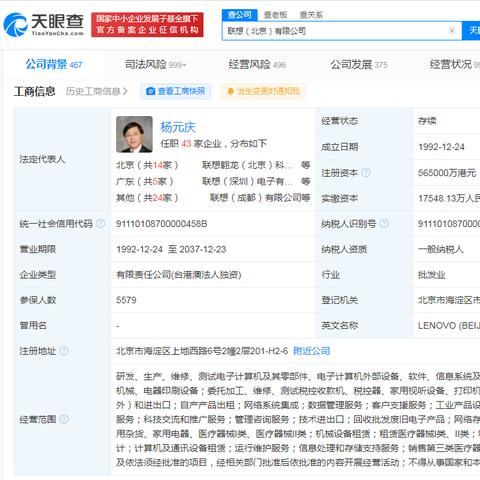Expand 历史工商信息 chevron link
The image size is (480, 480).
(x=96, y=91)
